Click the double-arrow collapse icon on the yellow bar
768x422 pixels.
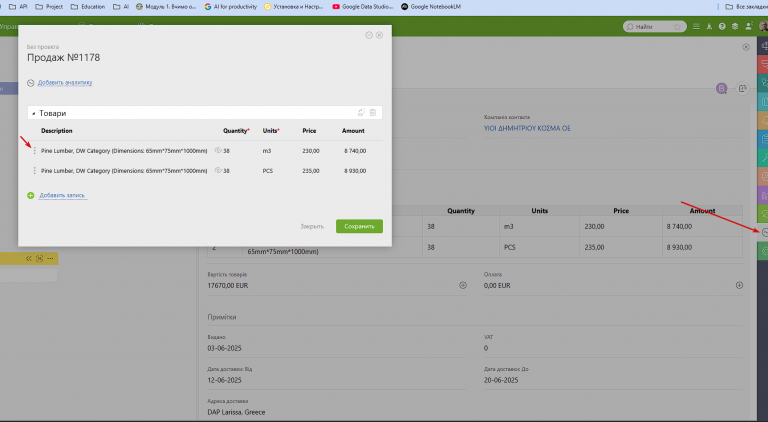pyautogui.click(x=29, y=258)
